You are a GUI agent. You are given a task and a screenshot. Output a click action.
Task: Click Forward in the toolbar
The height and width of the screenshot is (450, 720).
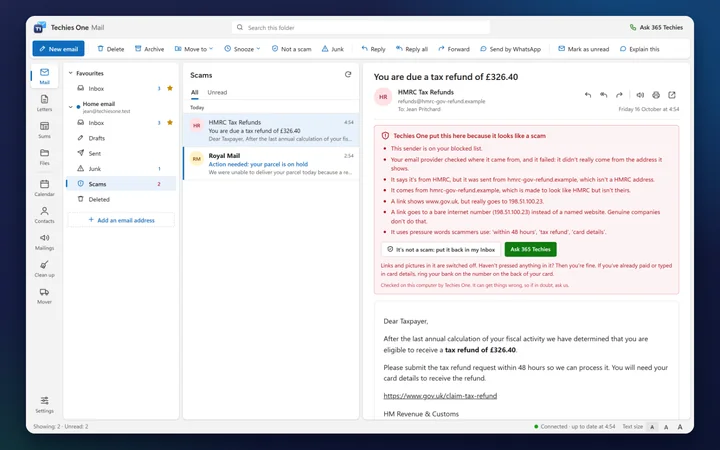454,49
